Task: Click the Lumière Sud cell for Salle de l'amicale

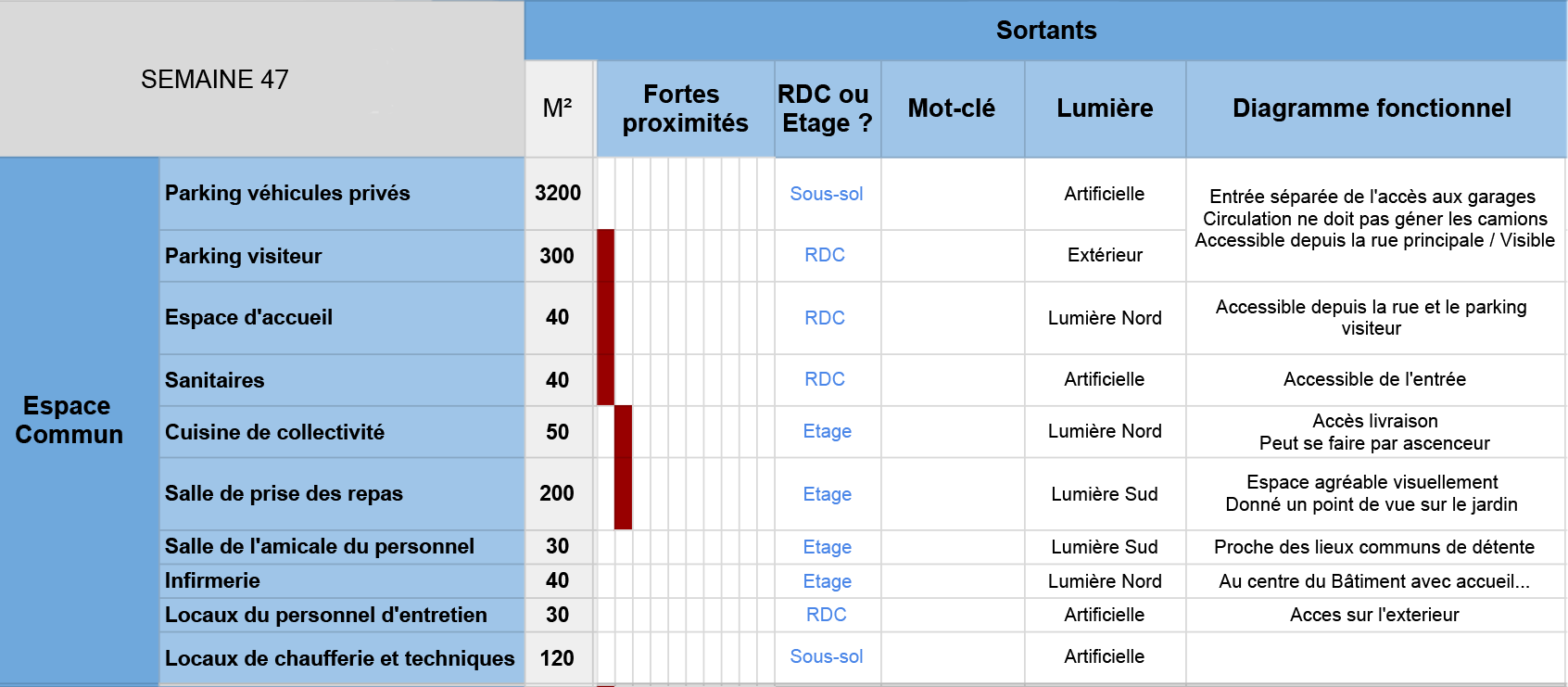Action: click(1104, 547)
